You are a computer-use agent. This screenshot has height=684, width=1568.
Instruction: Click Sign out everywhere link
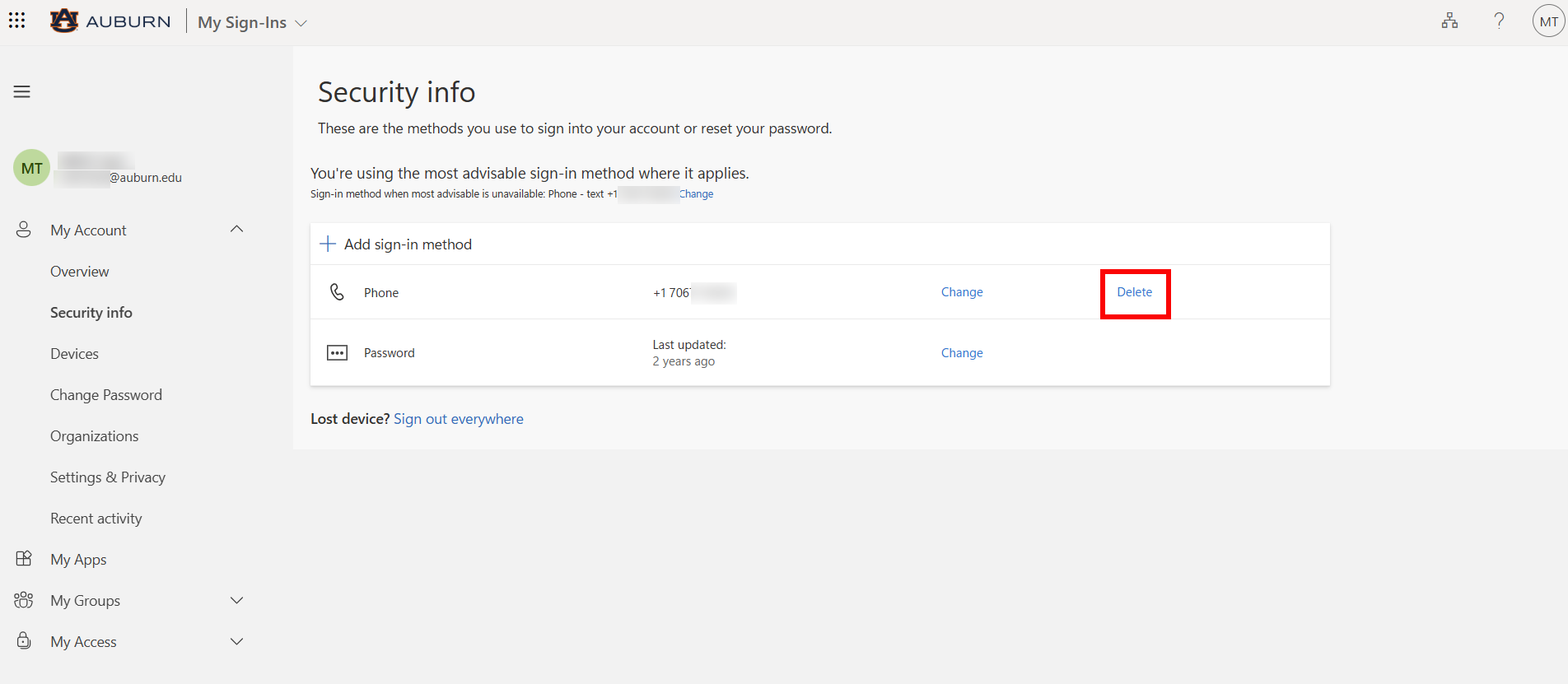click(459, 419)
